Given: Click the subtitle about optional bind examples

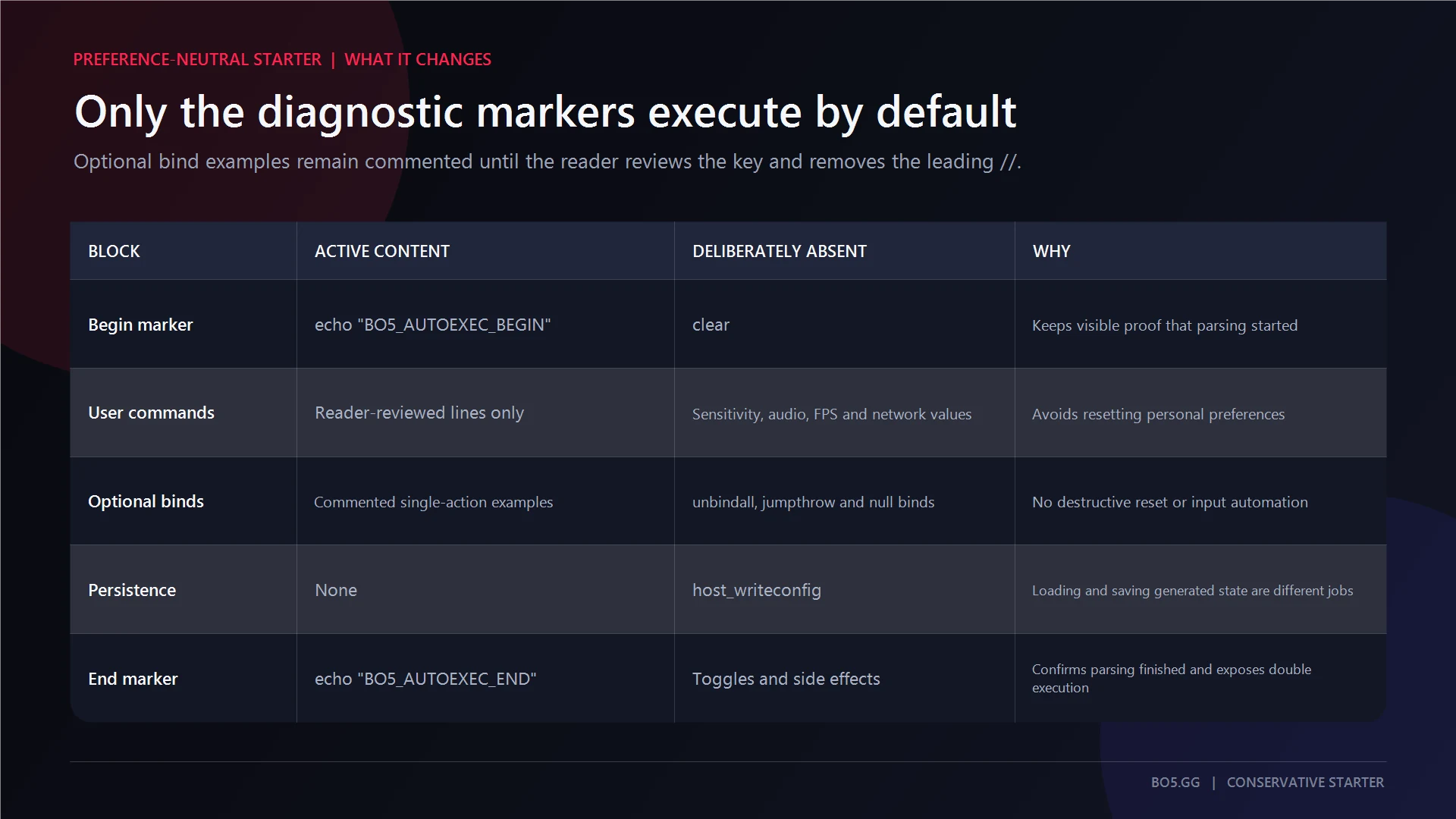Looking at the screenshot, I should click(x=548, y=162).
